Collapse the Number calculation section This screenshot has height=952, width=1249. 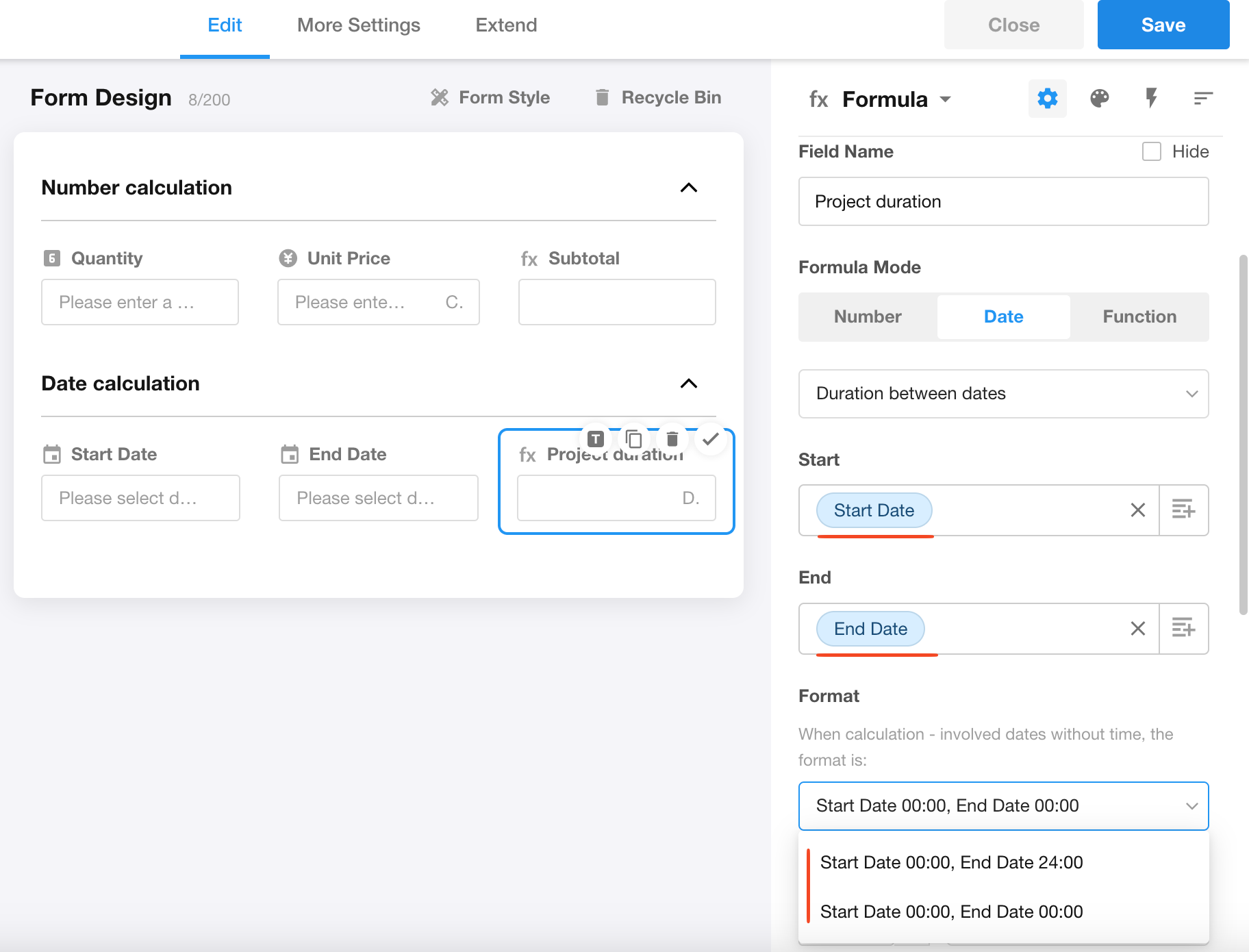(689, 188)
